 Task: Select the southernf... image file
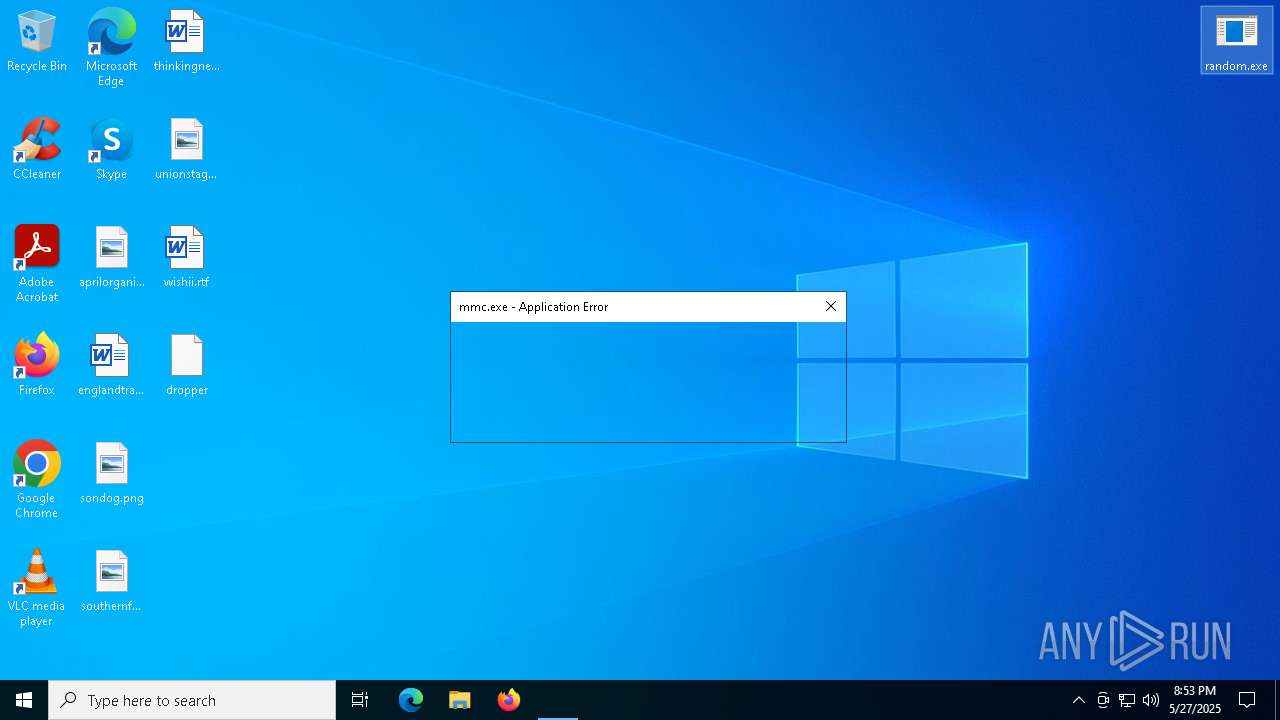[112, 582]
